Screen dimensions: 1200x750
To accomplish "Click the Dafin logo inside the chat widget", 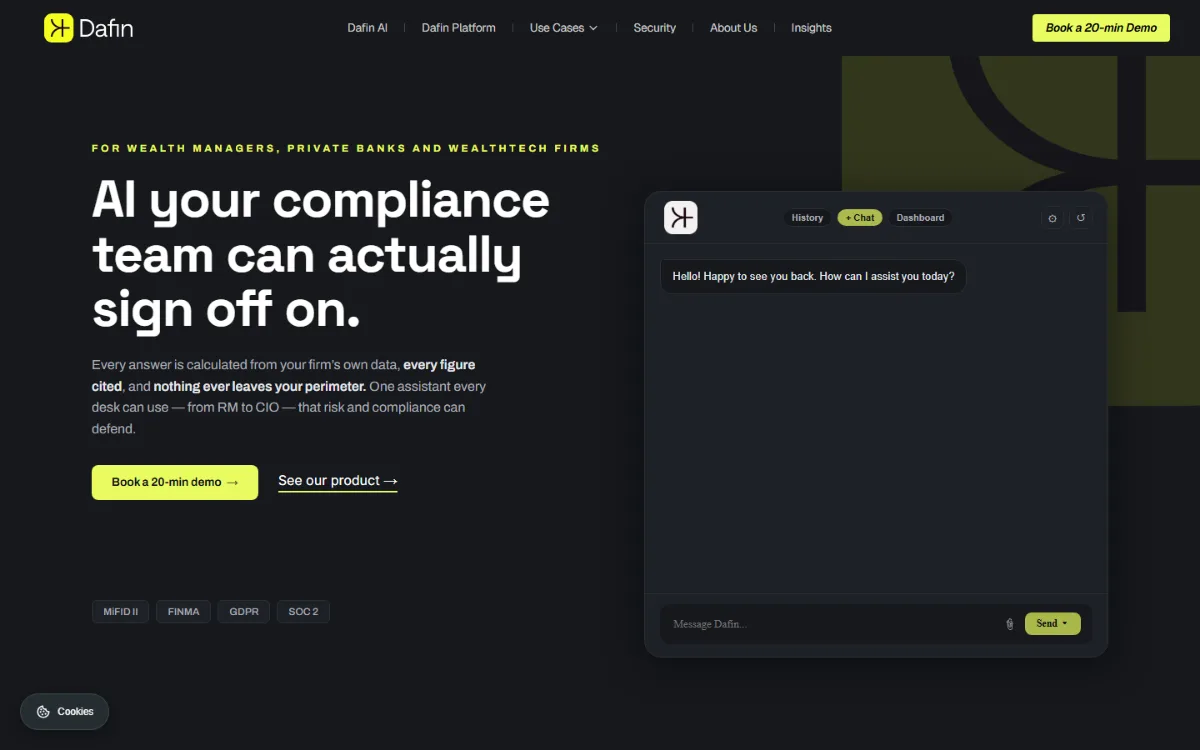I will [x=681, y=217].
